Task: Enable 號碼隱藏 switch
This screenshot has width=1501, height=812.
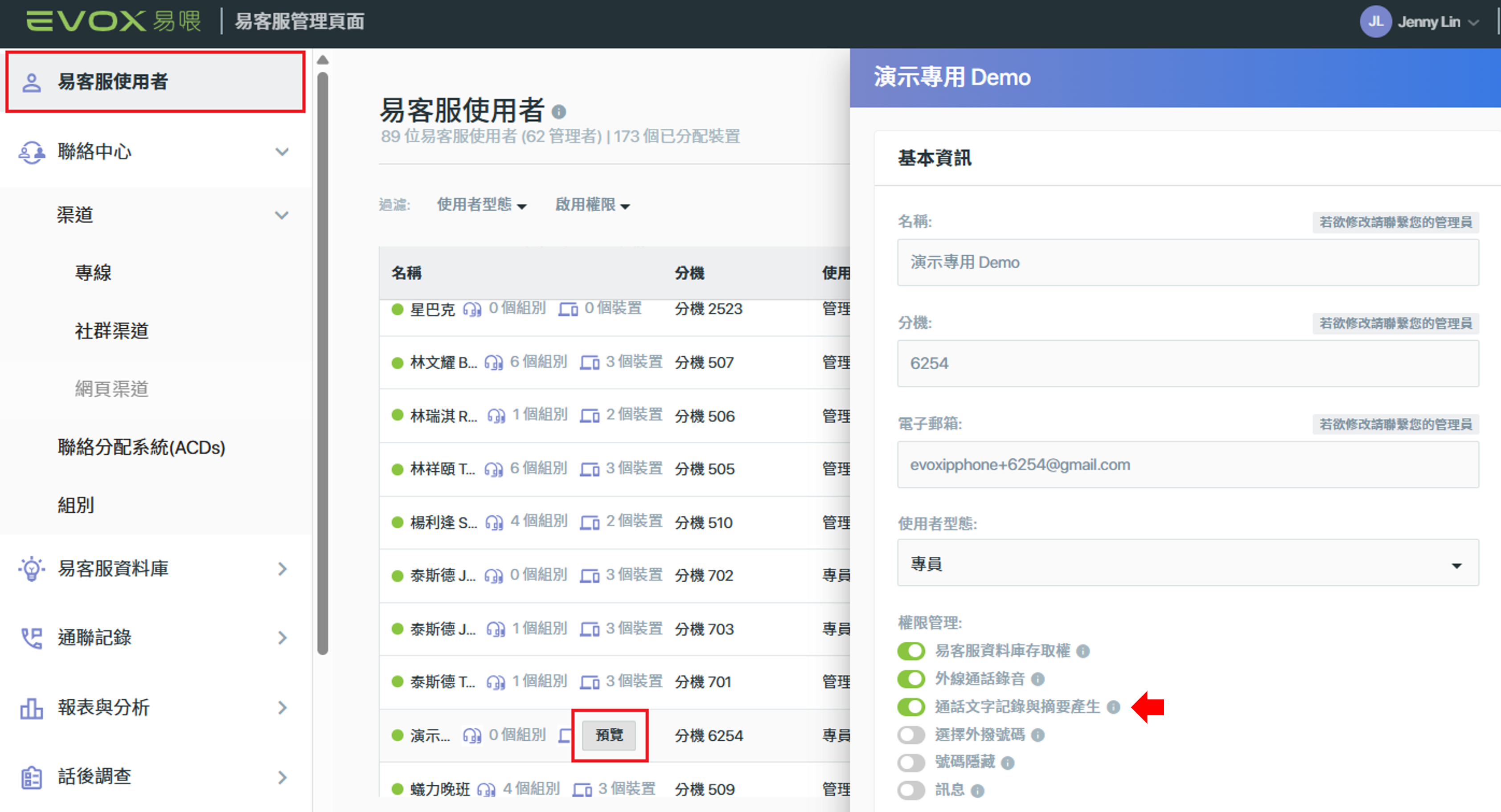Action: coord(911,762)
